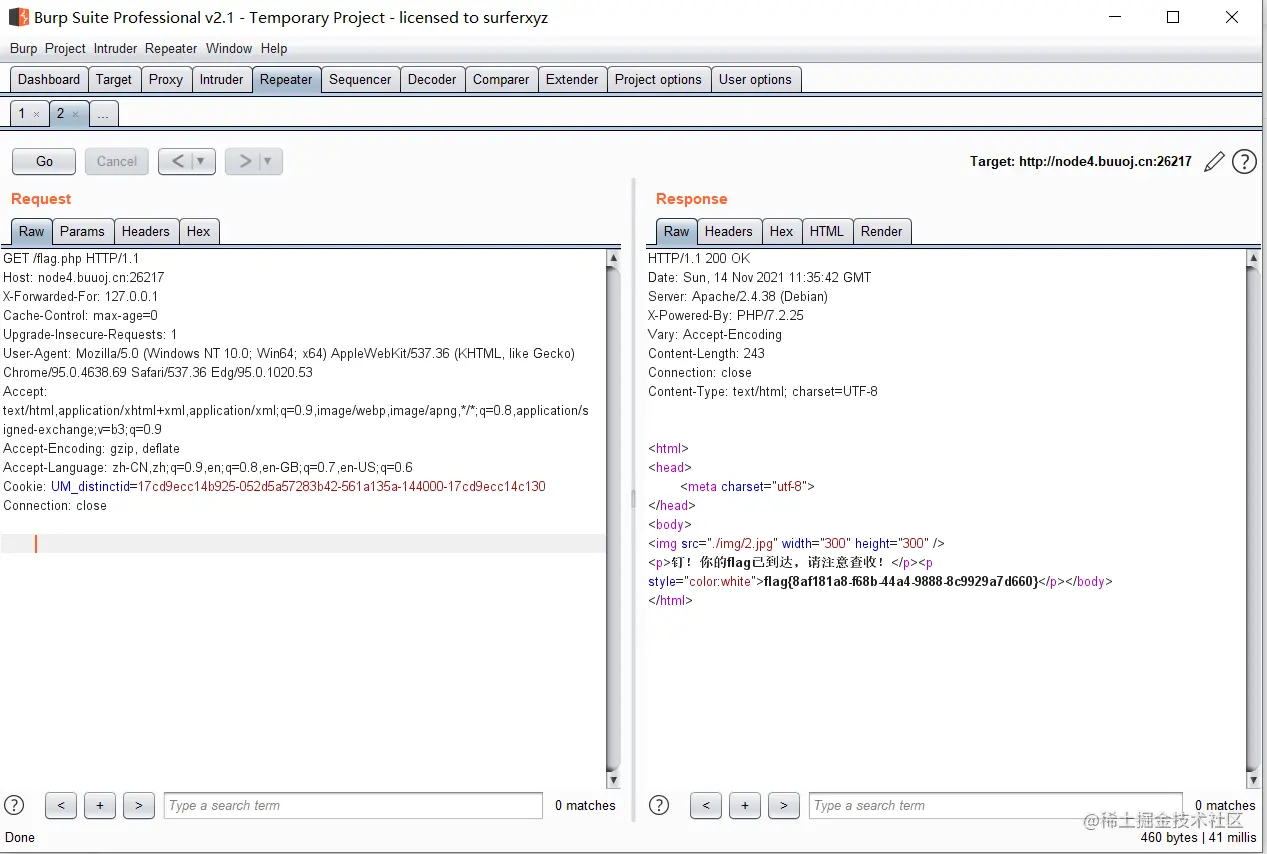The width and height of the screenshot is (1267, 854).
Task: Focus the Request search term field
Action: [x=353, y=805]
